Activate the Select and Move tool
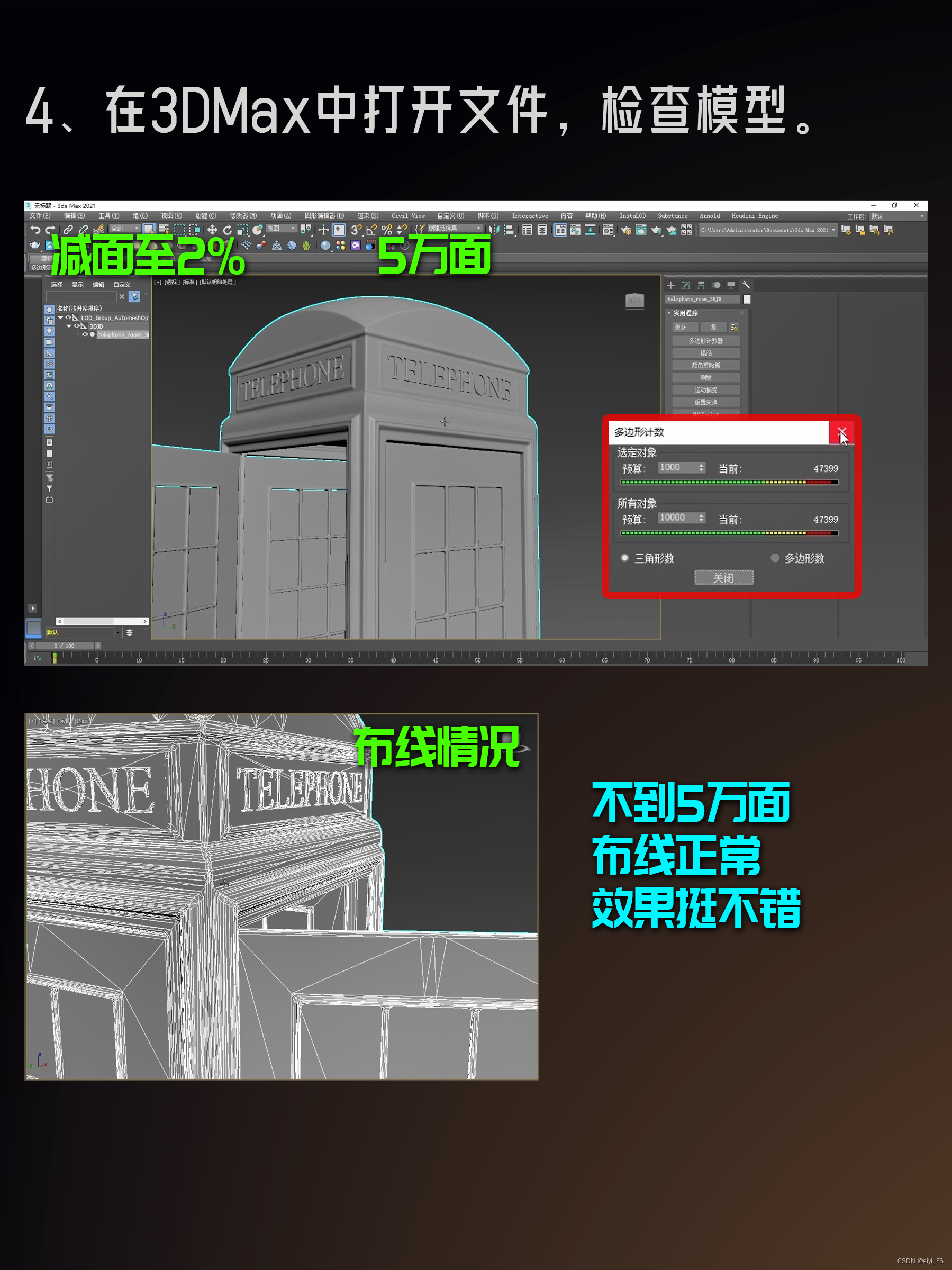 coord(213,229)
